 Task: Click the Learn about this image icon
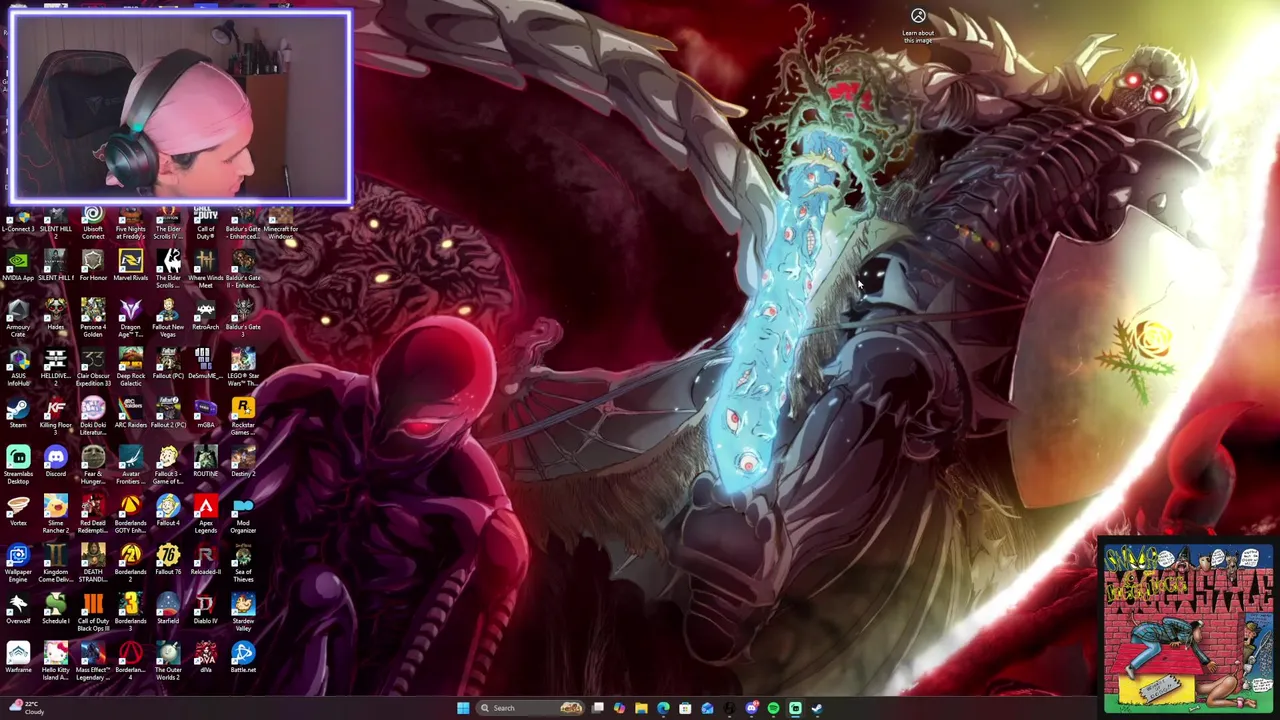(x=918, y=25)
